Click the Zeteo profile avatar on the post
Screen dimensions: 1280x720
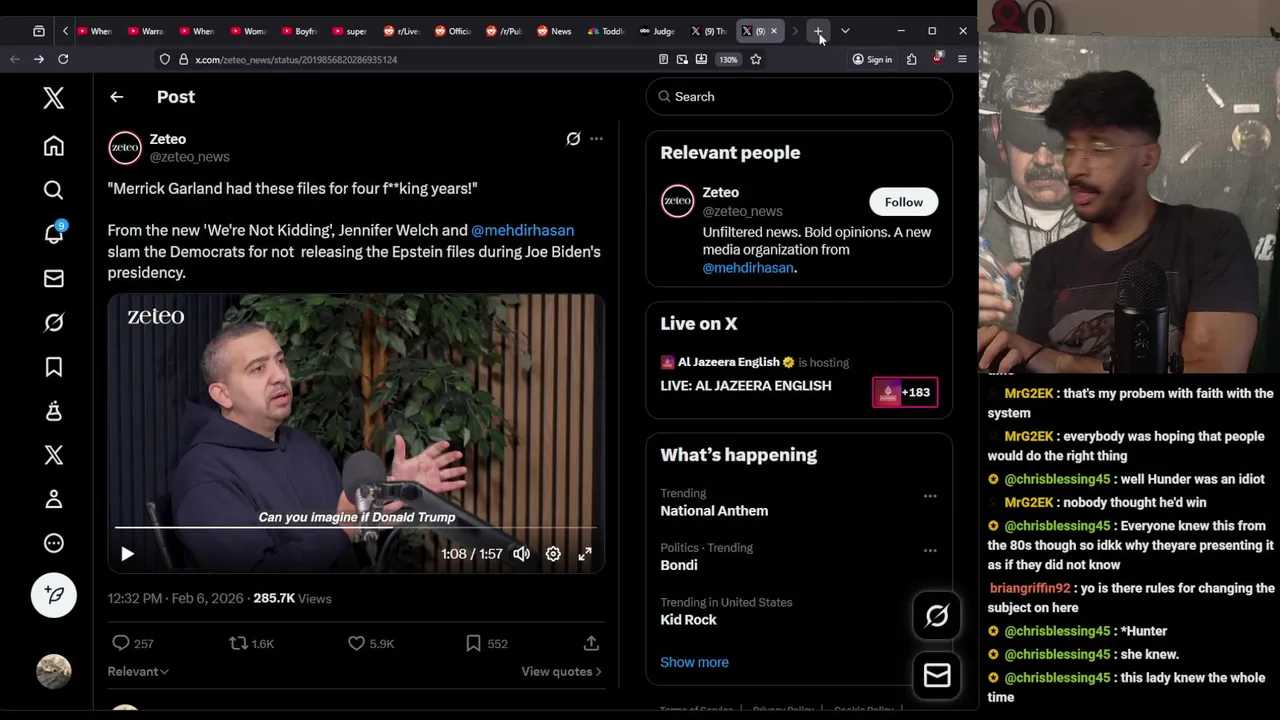(125, 148)
